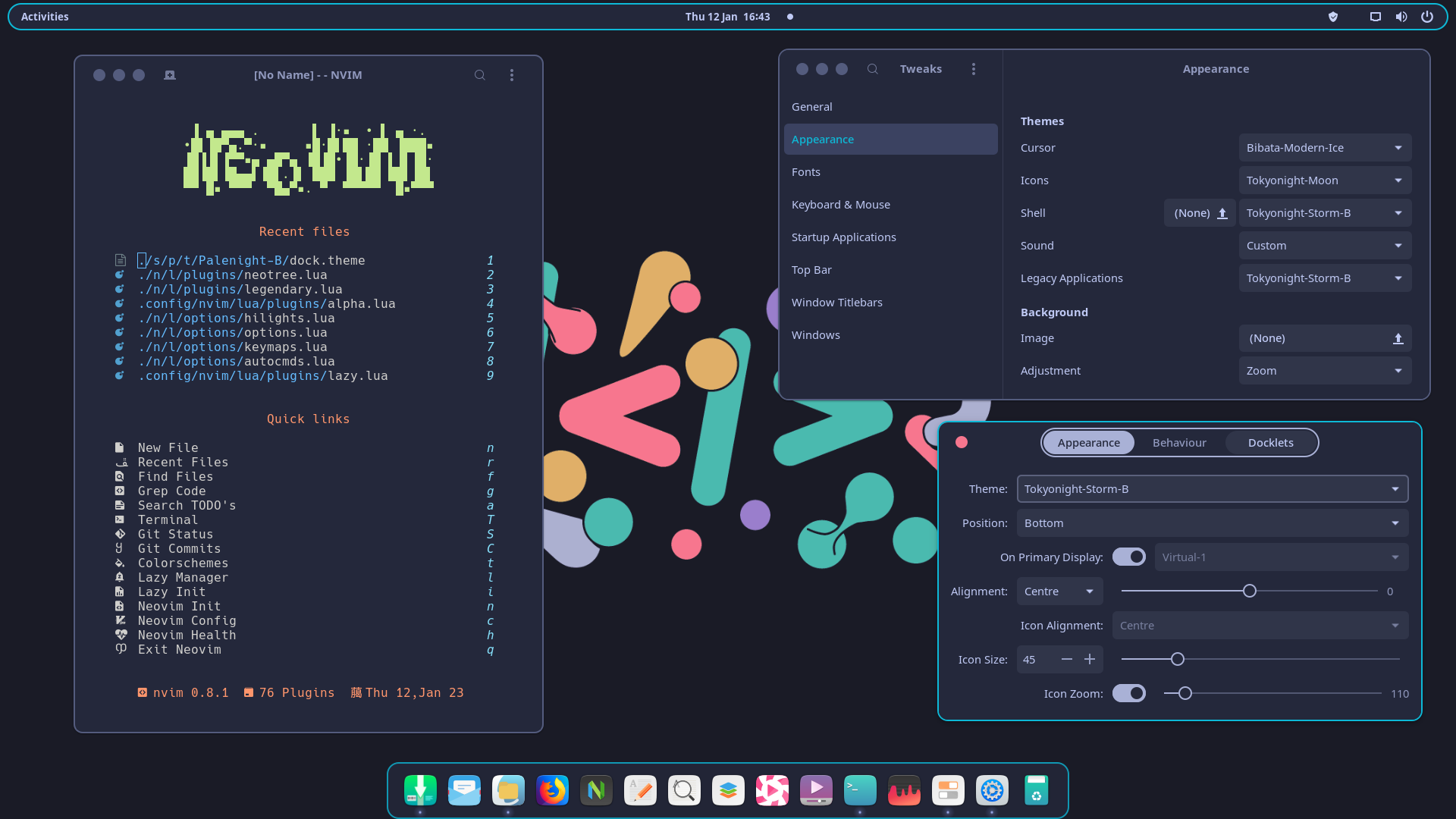The image size is (1456, 819).
Task: Decrease icon size with minus button
Action: click(x=1067, y=660)
